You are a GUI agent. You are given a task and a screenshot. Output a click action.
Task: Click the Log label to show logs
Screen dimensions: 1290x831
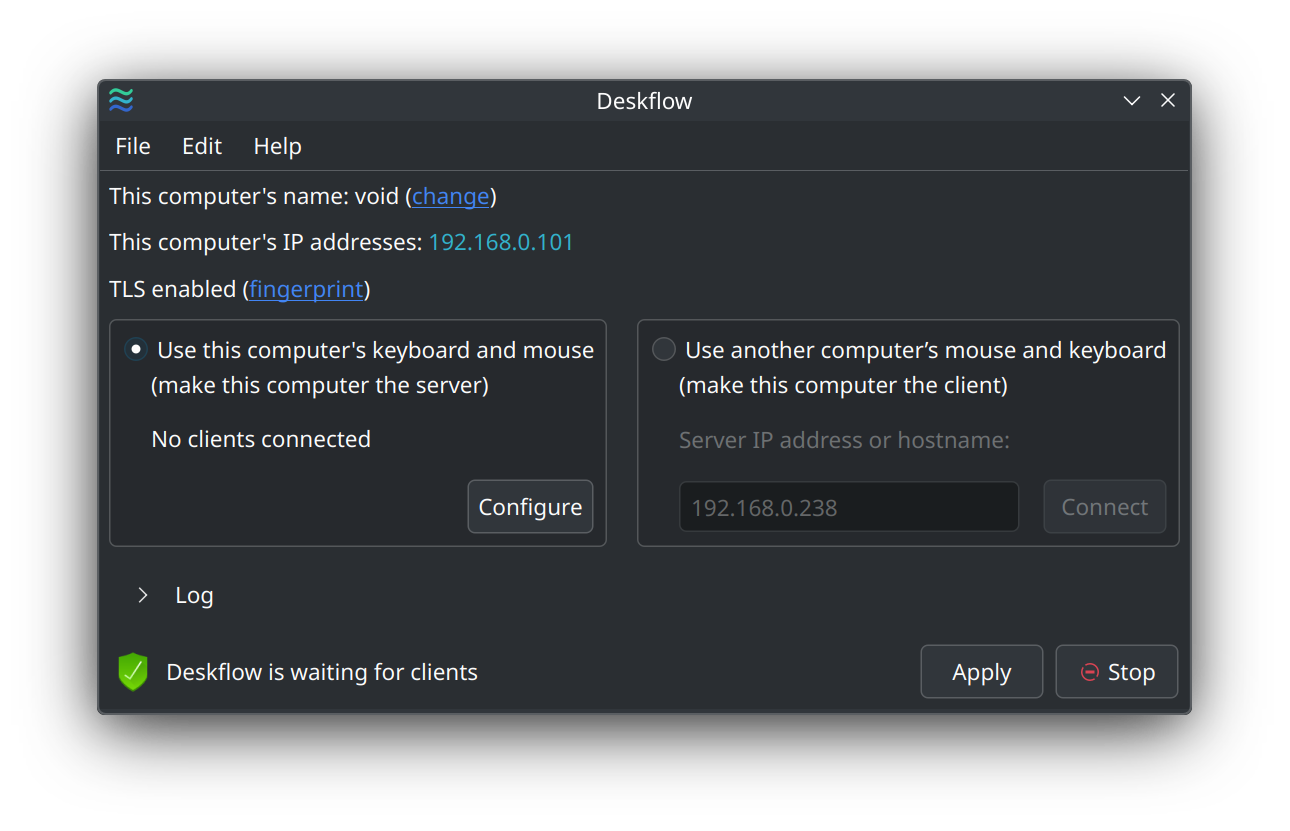[194, 595]
